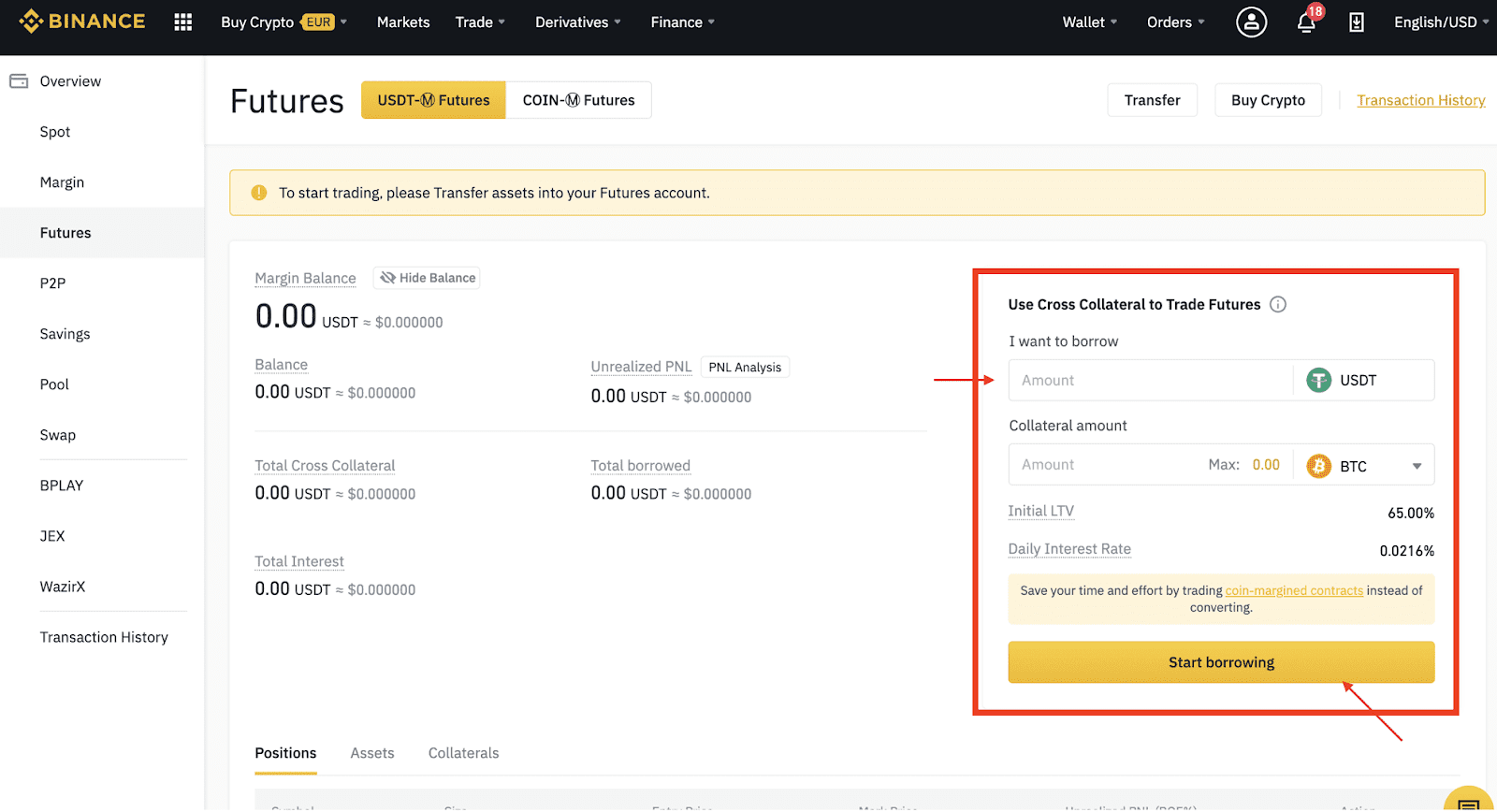Click the Transfer button

tap(1152, 100)
